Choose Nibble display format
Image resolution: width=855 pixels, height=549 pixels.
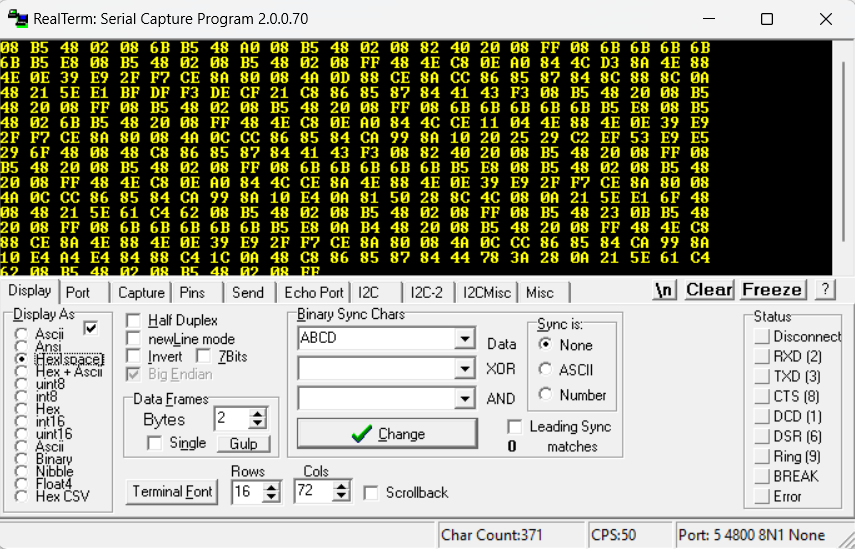[x=22, y=472]
